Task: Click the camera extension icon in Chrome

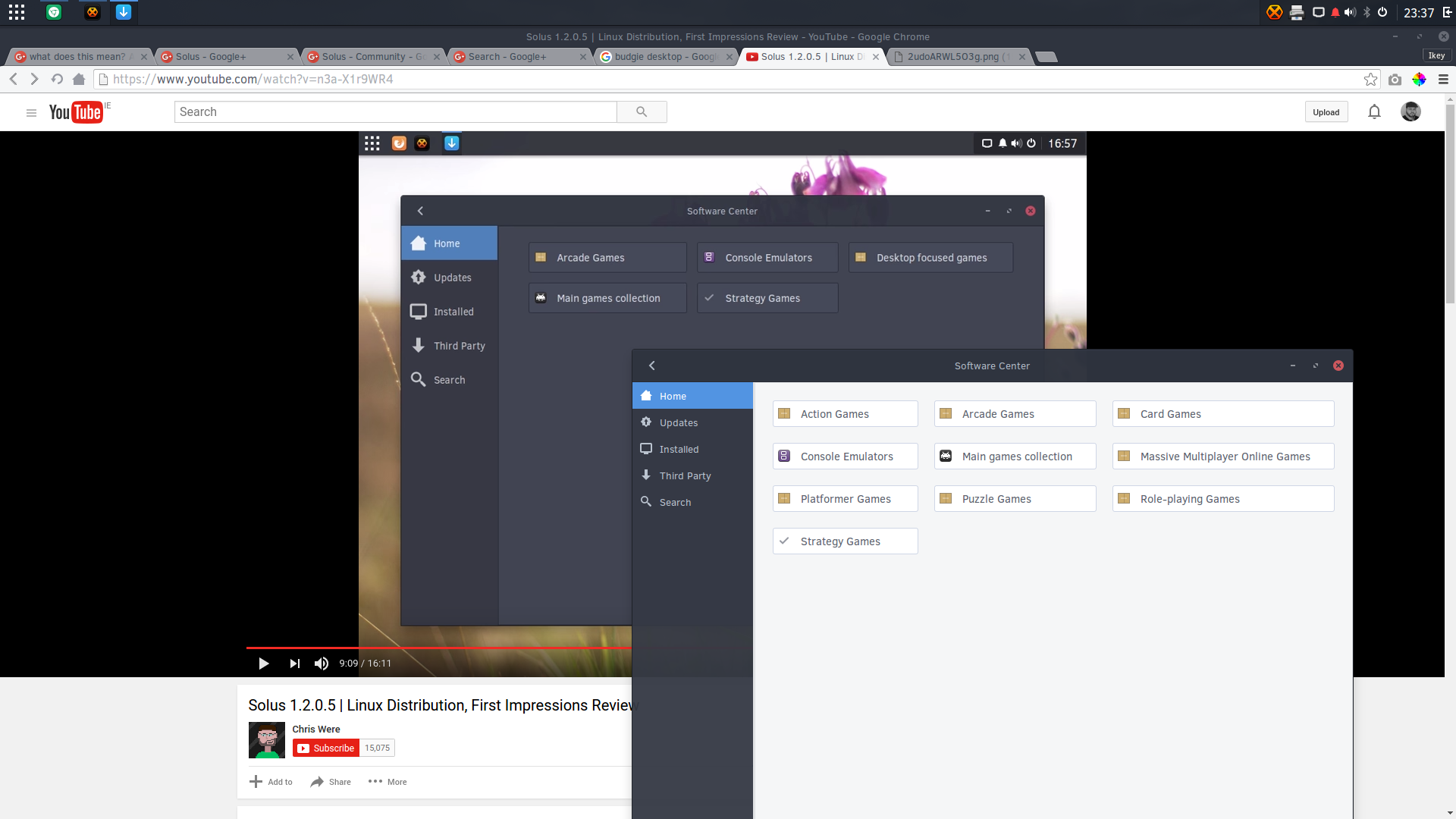Action: pos(1395,79)
